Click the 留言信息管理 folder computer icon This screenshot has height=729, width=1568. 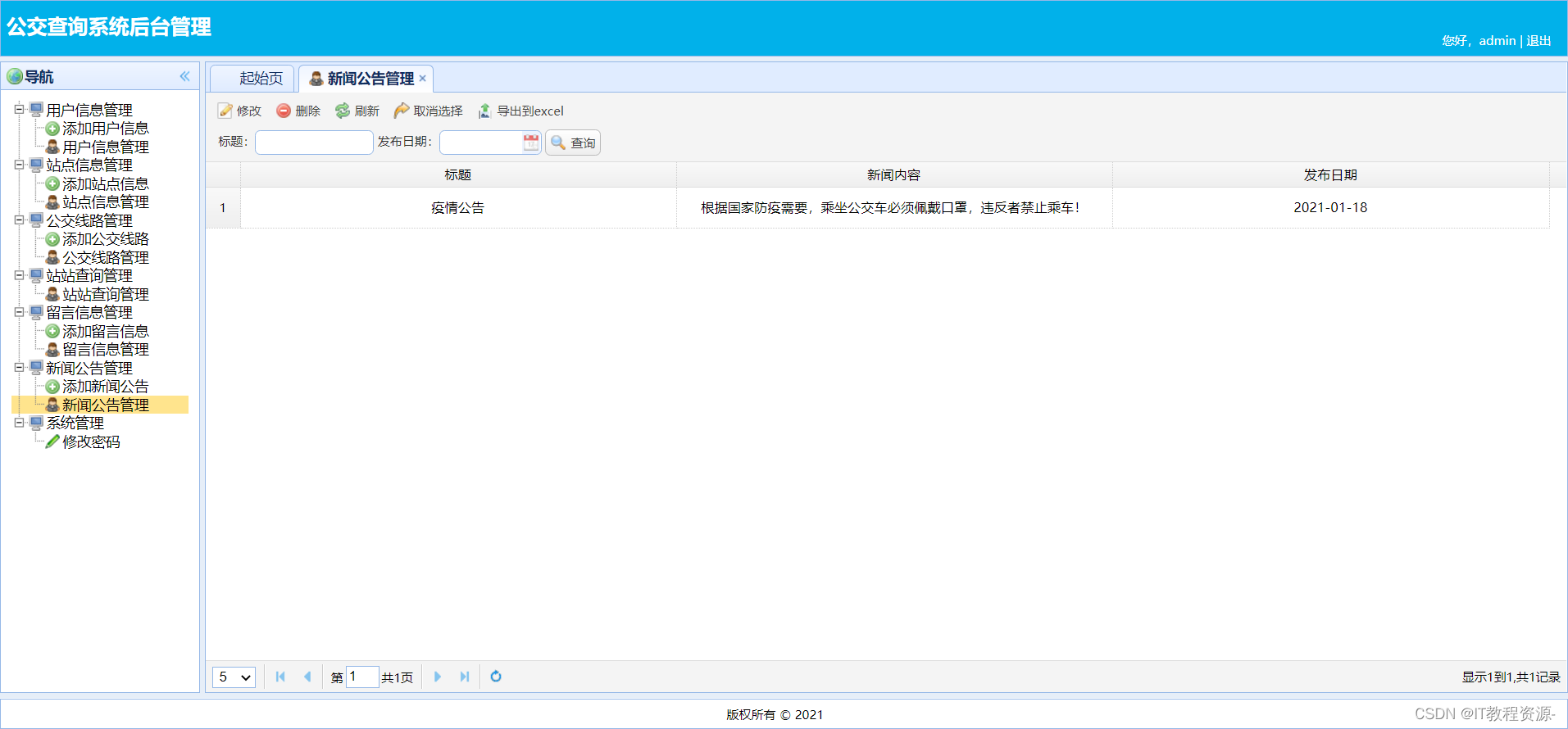pos(36,312)
